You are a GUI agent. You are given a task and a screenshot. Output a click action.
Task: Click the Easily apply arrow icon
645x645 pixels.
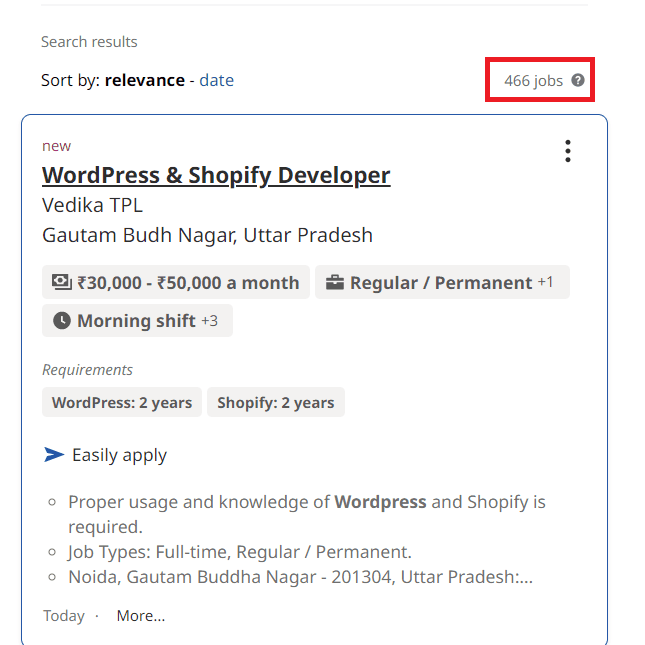point(54,455)
